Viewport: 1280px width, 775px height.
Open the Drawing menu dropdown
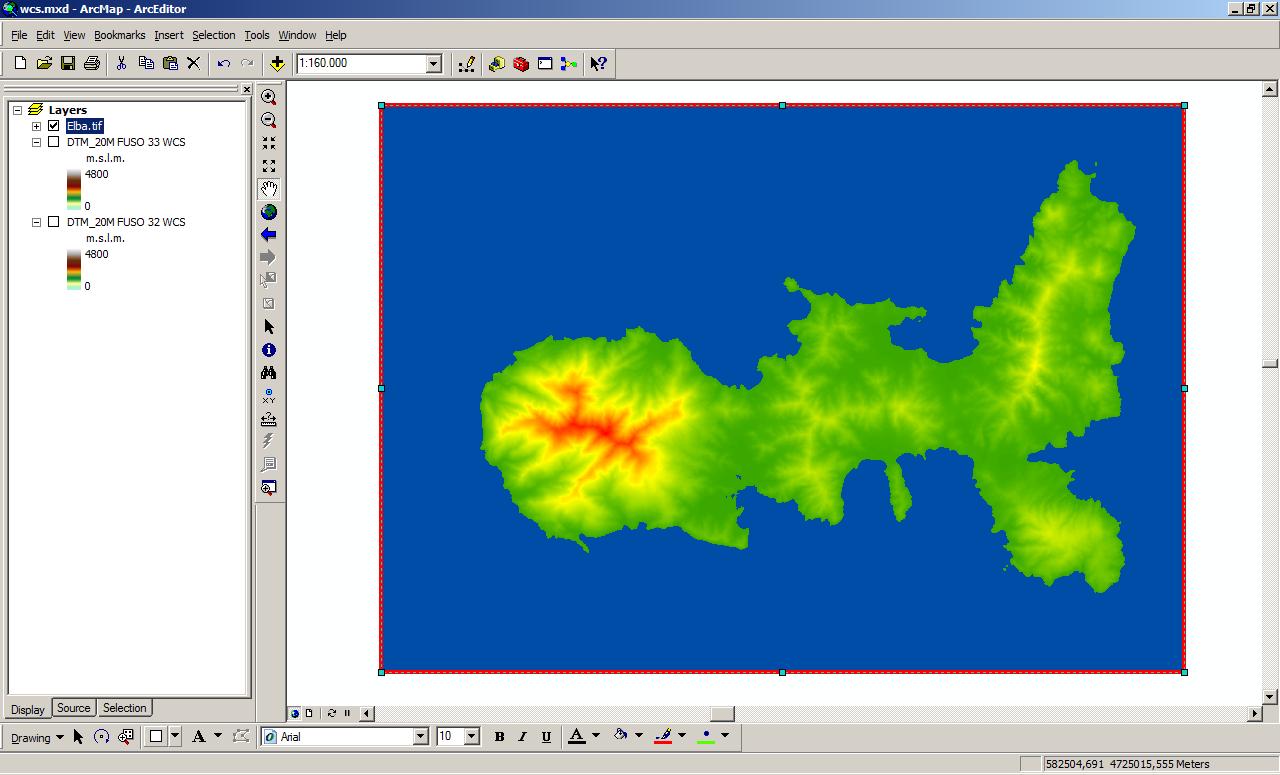pyautogui.click(x=37, y=738)
